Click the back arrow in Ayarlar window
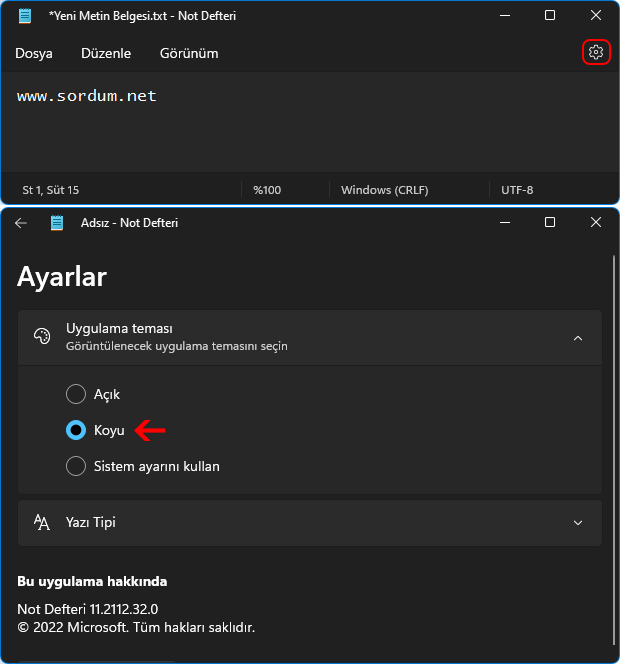Screen dimensions: 620x664 [x=21, y=223]
